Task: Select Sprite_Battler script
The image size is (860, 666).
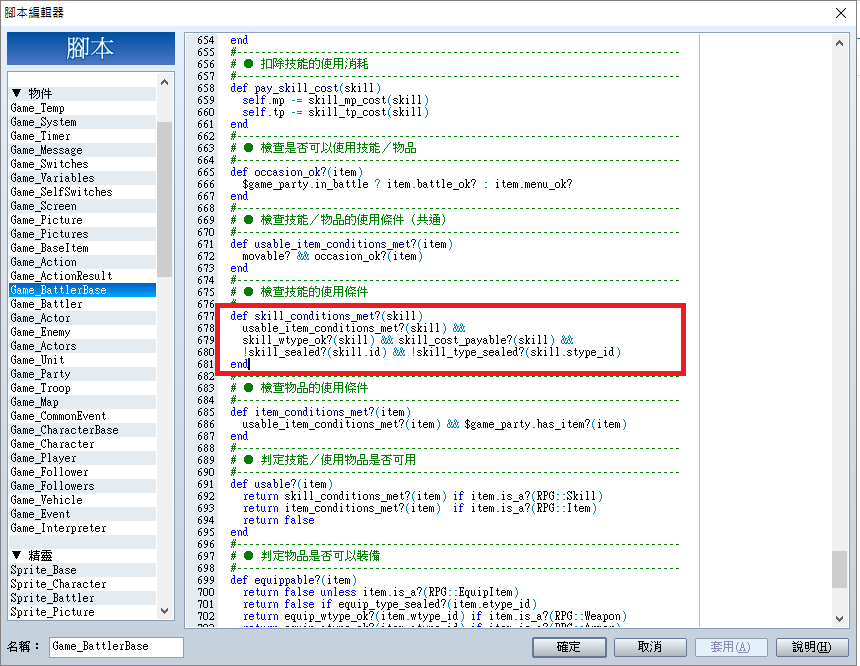Action: pyautogui.click(x=82, y=598)
